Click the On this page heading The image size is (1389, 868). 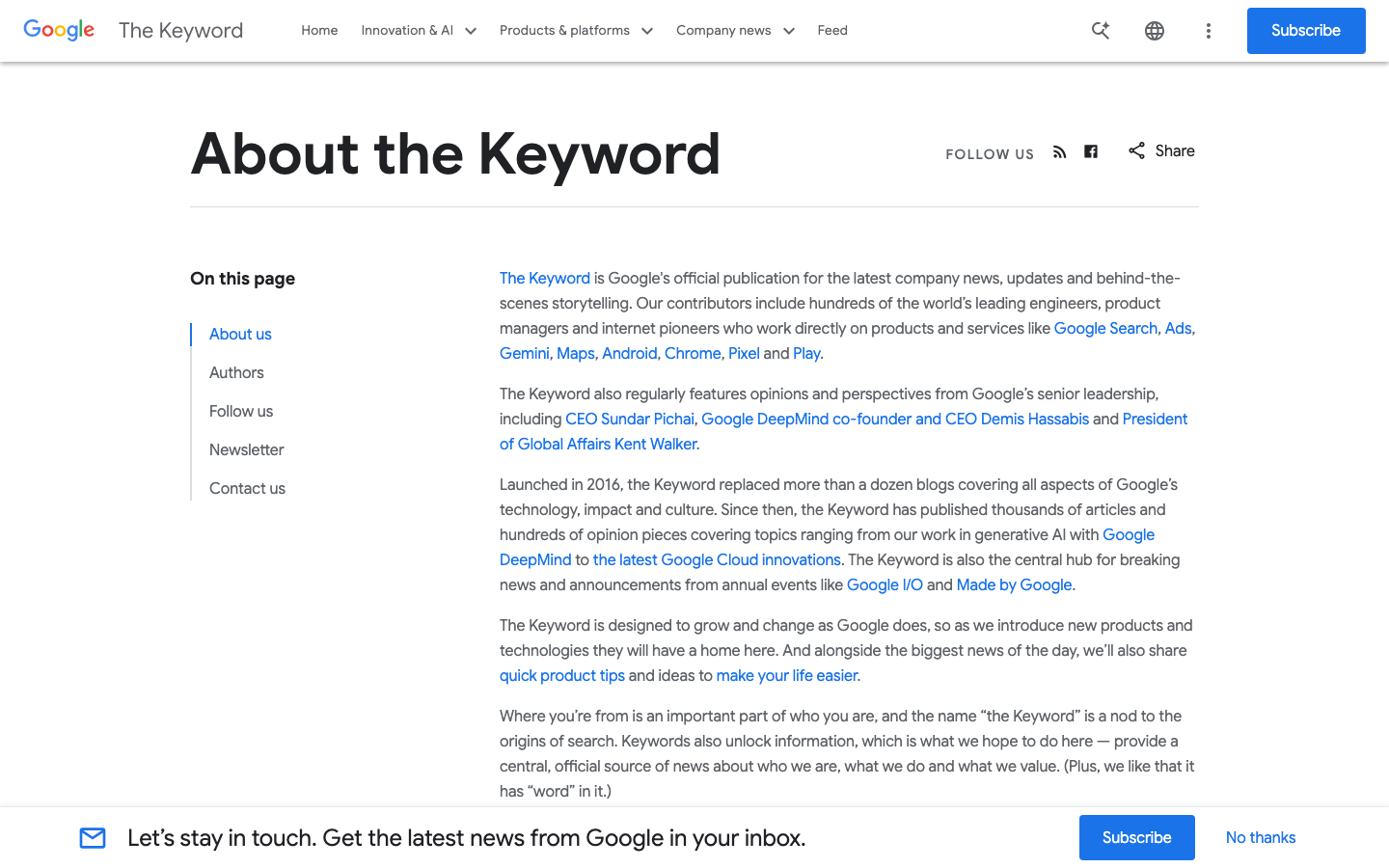[242, 279]
